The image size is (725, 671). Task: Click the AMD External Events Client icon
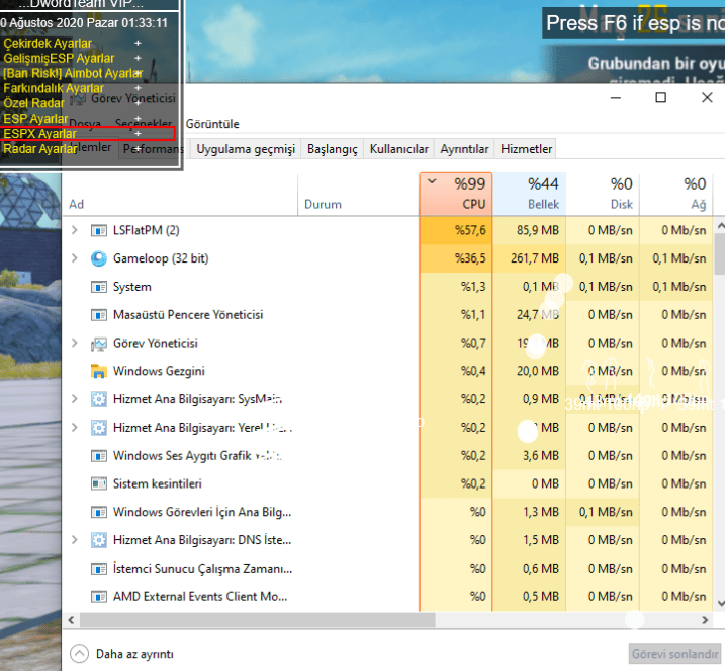tap(98, 597)
